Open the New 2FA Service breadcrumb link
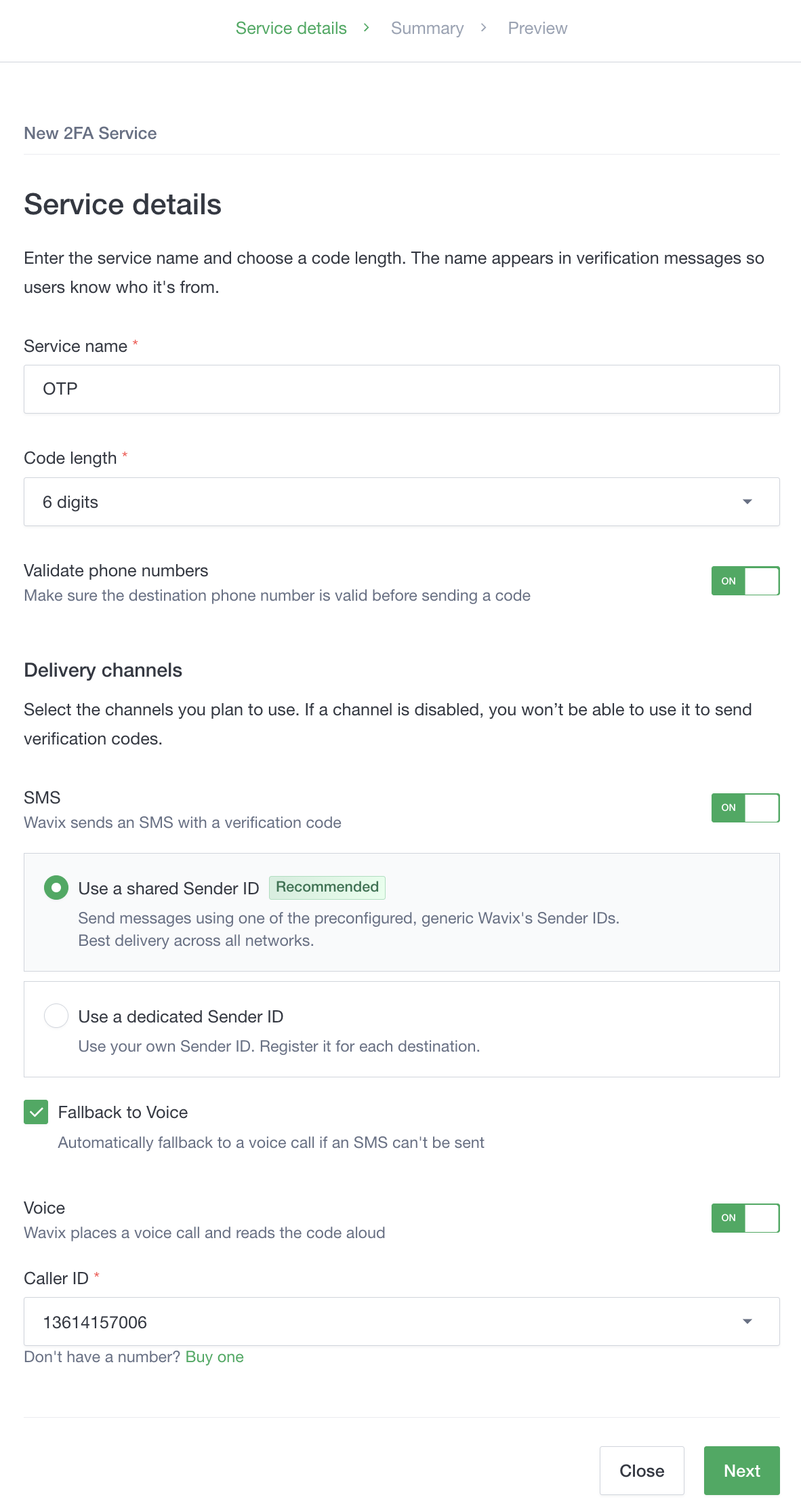 pyautogui.click(x=90, y=133)
